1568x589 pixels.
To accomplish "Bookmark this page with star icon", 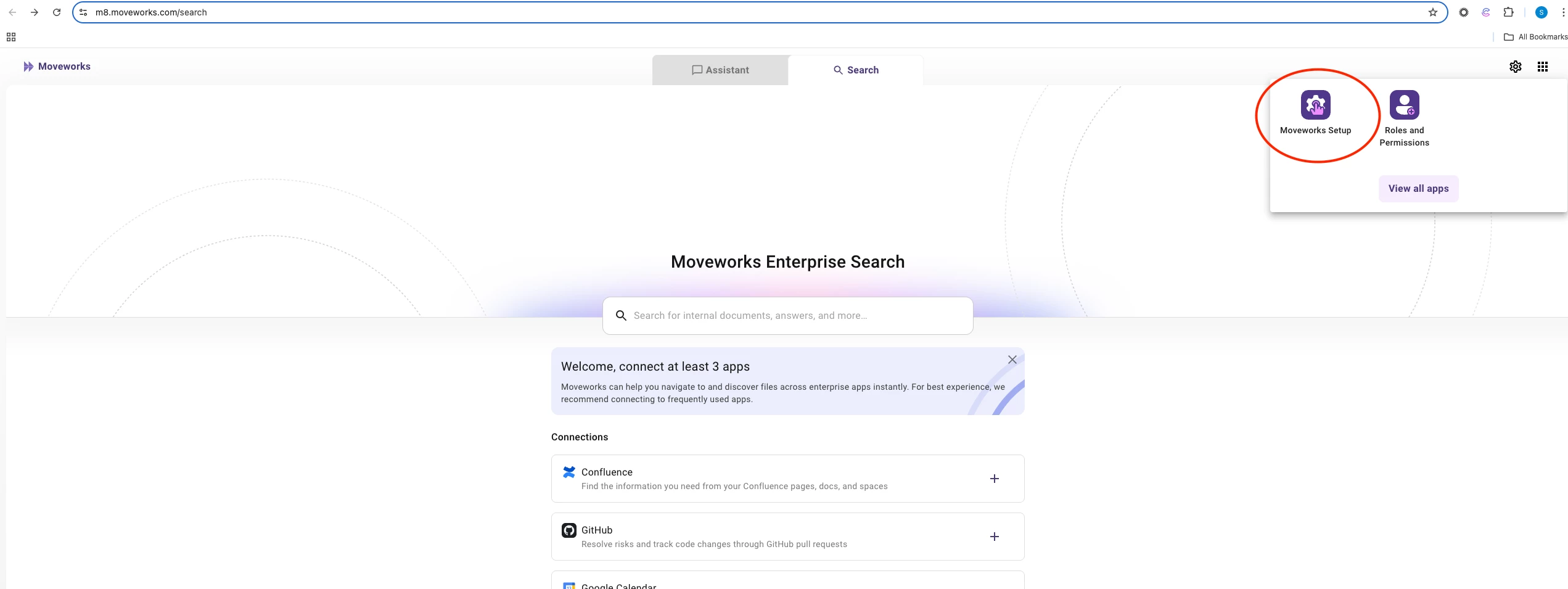I will [x=1432, y=12].
